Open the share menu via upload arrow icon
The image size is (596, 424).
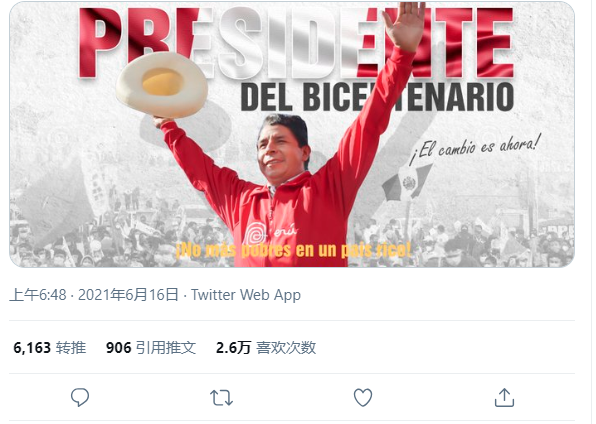click(x=504, y=397)
